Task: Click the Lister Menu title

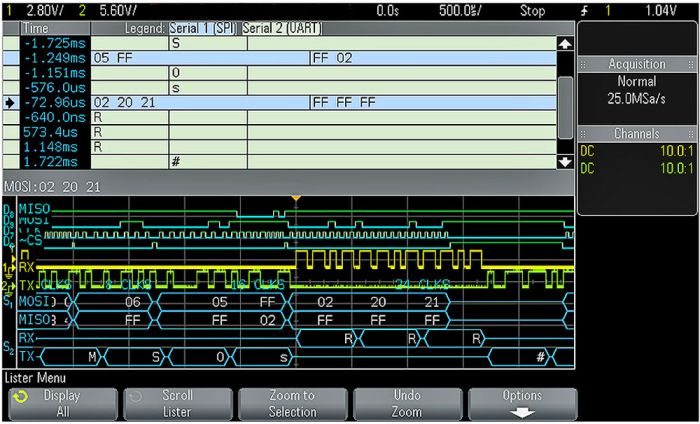Action: pos(35,378)
